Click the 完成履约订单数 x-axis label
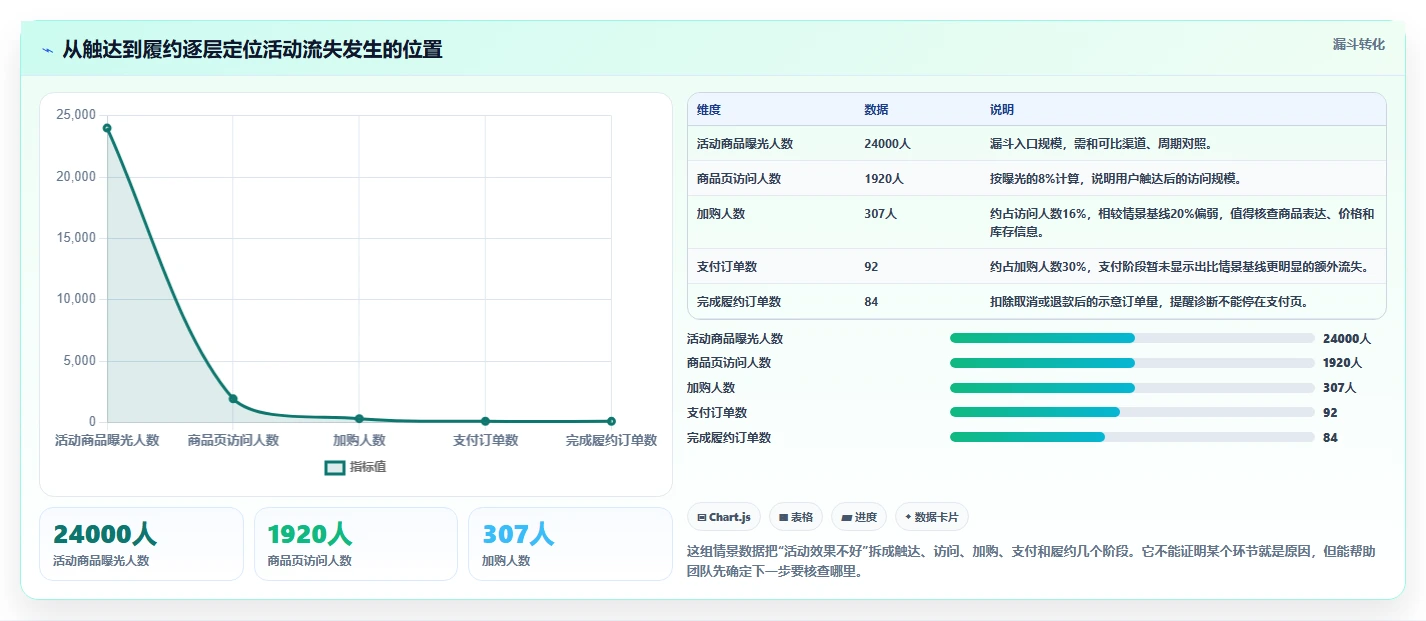1426x621 pixels. [611, 440]
